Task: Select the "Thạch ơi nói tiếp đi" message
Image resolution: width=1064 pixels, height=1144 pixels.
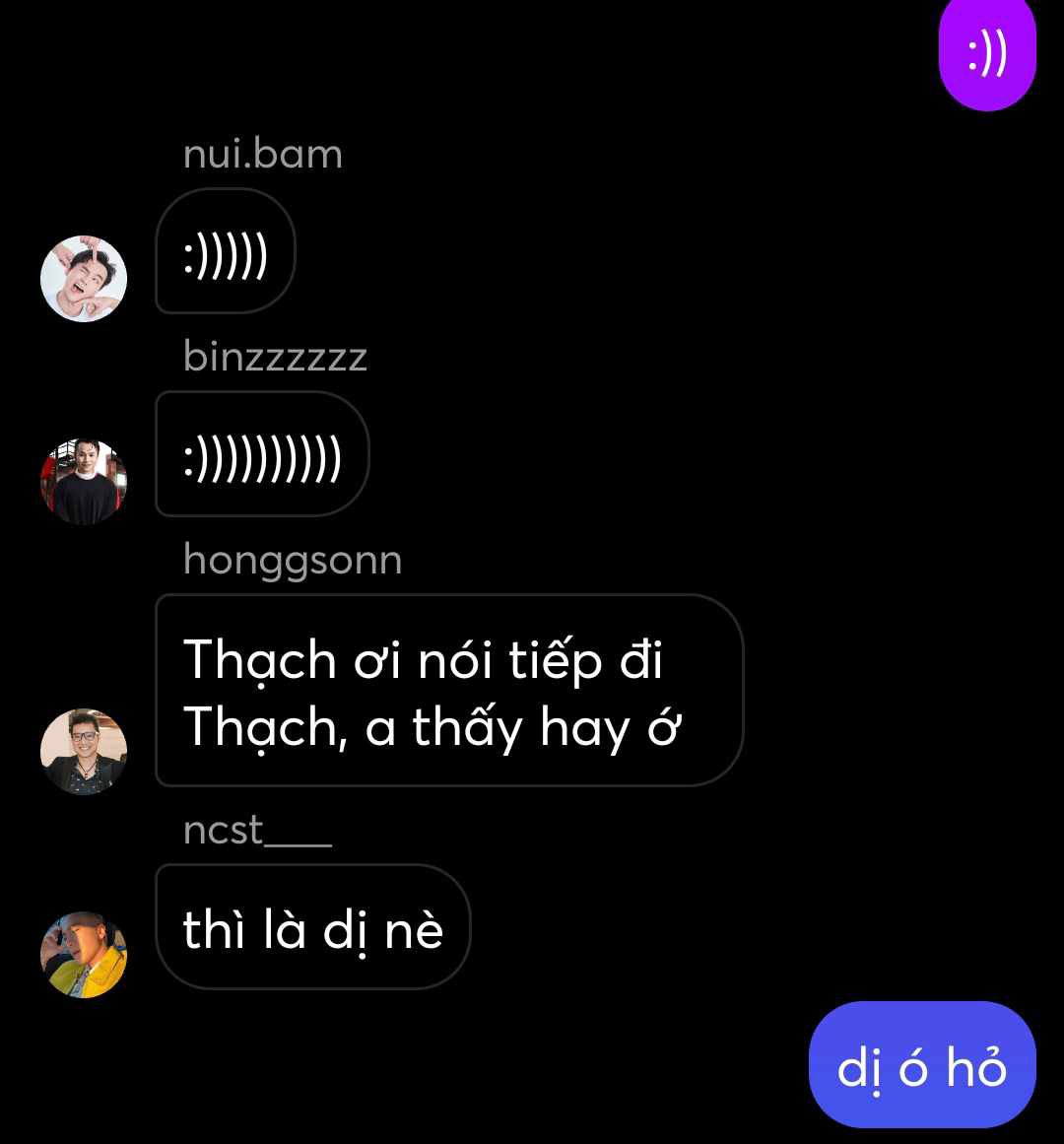Action: tap(423, 659)
